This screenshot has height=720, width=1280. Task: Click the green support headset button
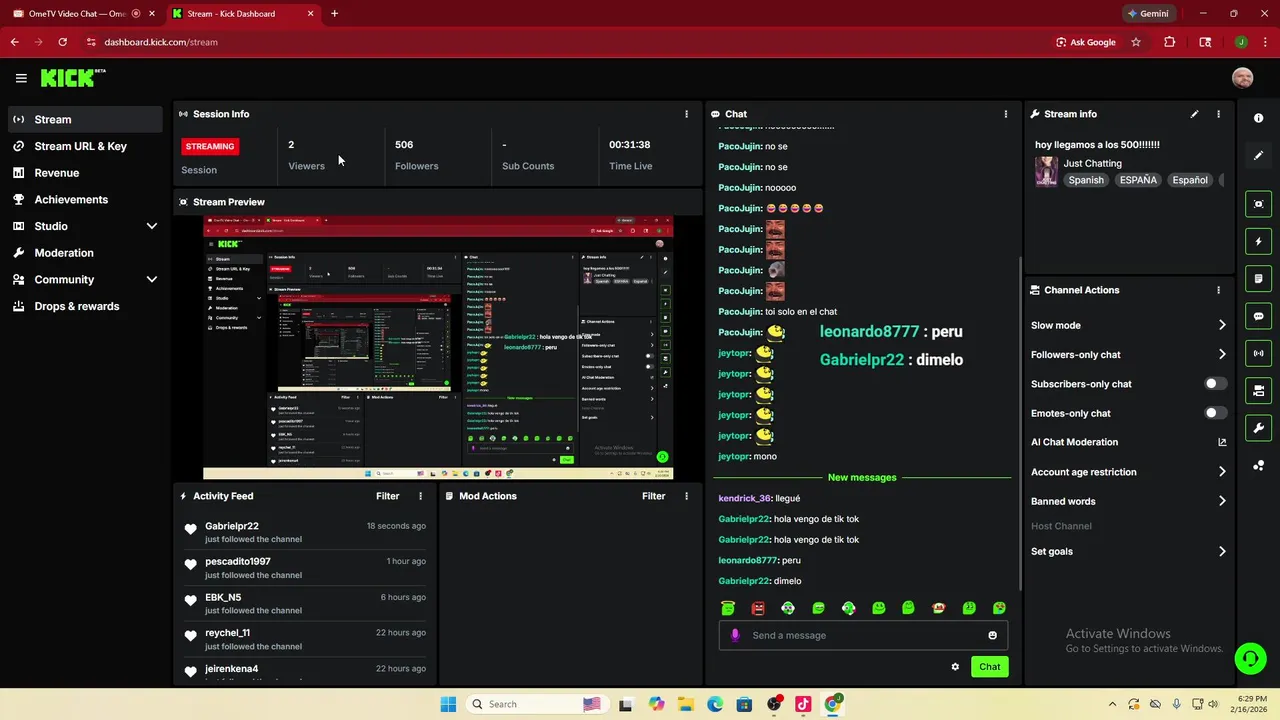(x=1250, y=658)
